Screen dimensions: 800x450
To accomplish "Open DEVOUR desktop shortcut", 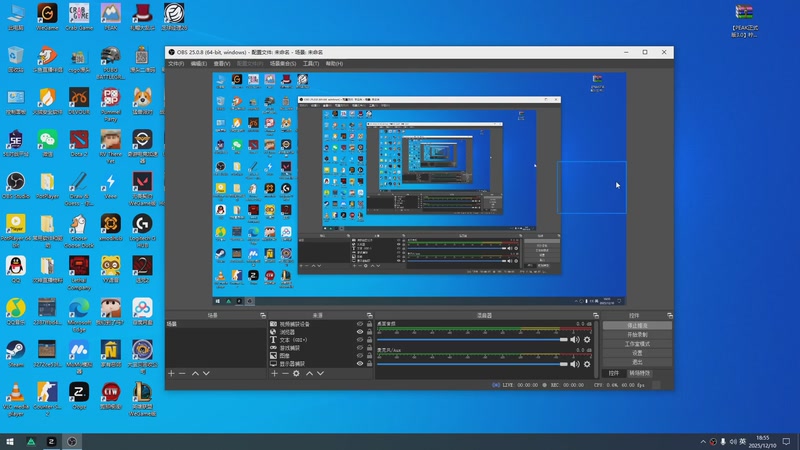I will 79,101.
